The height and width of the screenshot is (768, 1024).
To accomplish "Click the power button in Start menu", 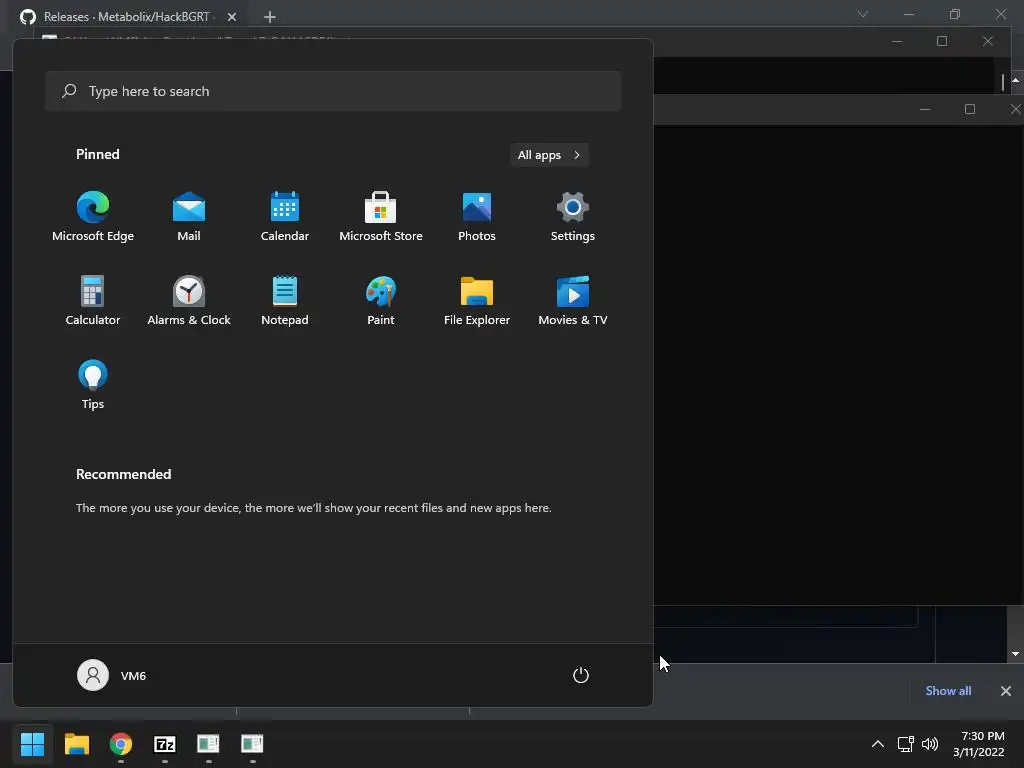I will coord(581,675).
